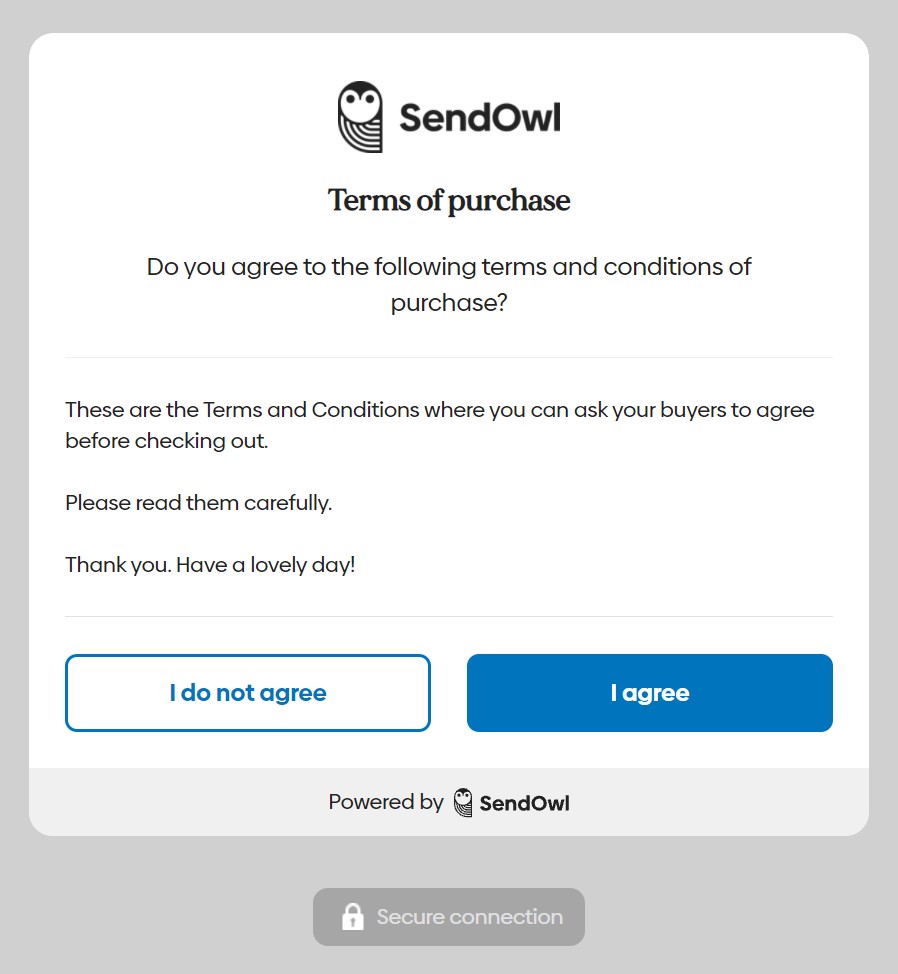This screenshot has width=898, height=974.
Task: Click the "Do you agree to the following" line
Action: (x=449, y=267)
